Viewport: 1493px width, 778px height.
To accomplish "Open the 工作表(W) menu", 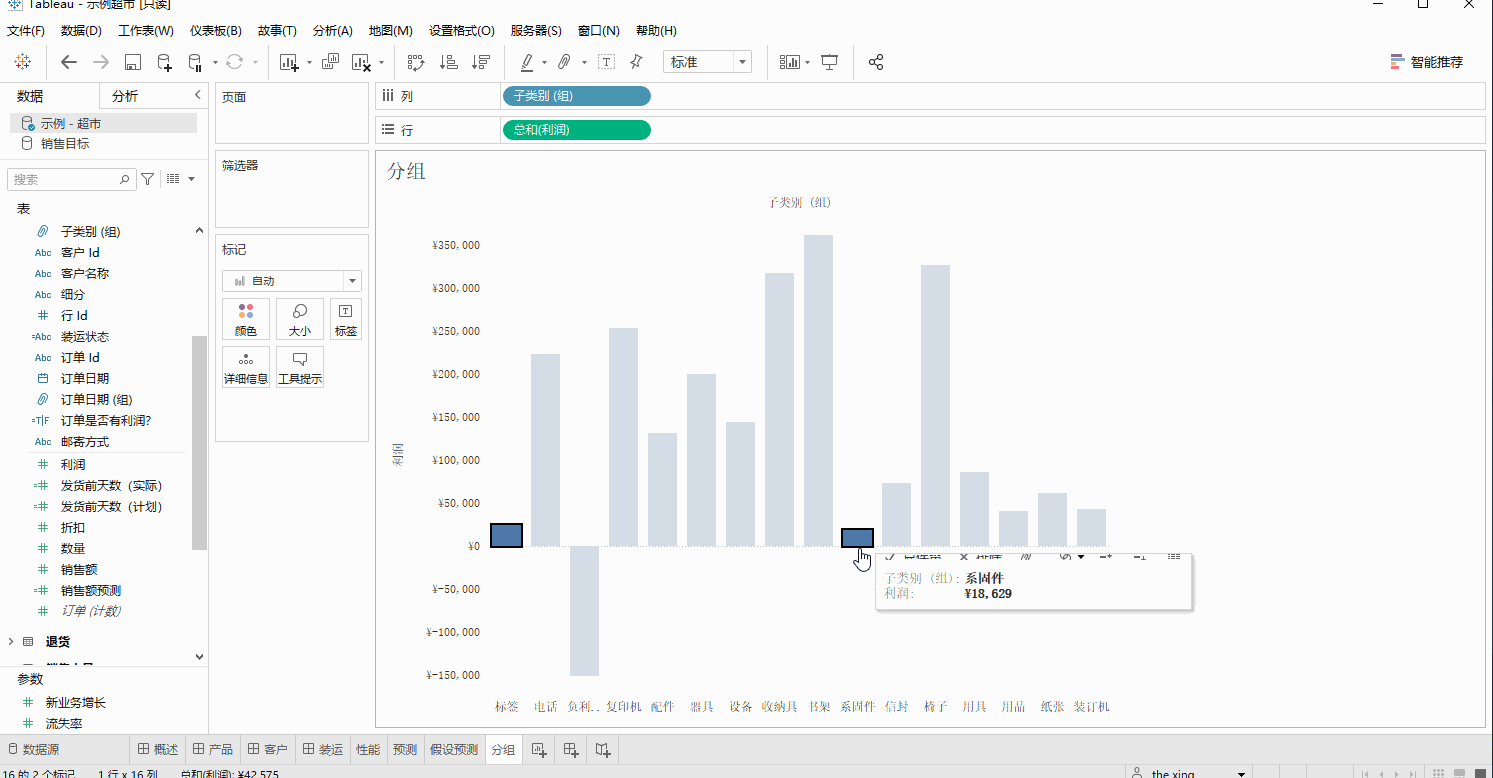I will [145, 31].
